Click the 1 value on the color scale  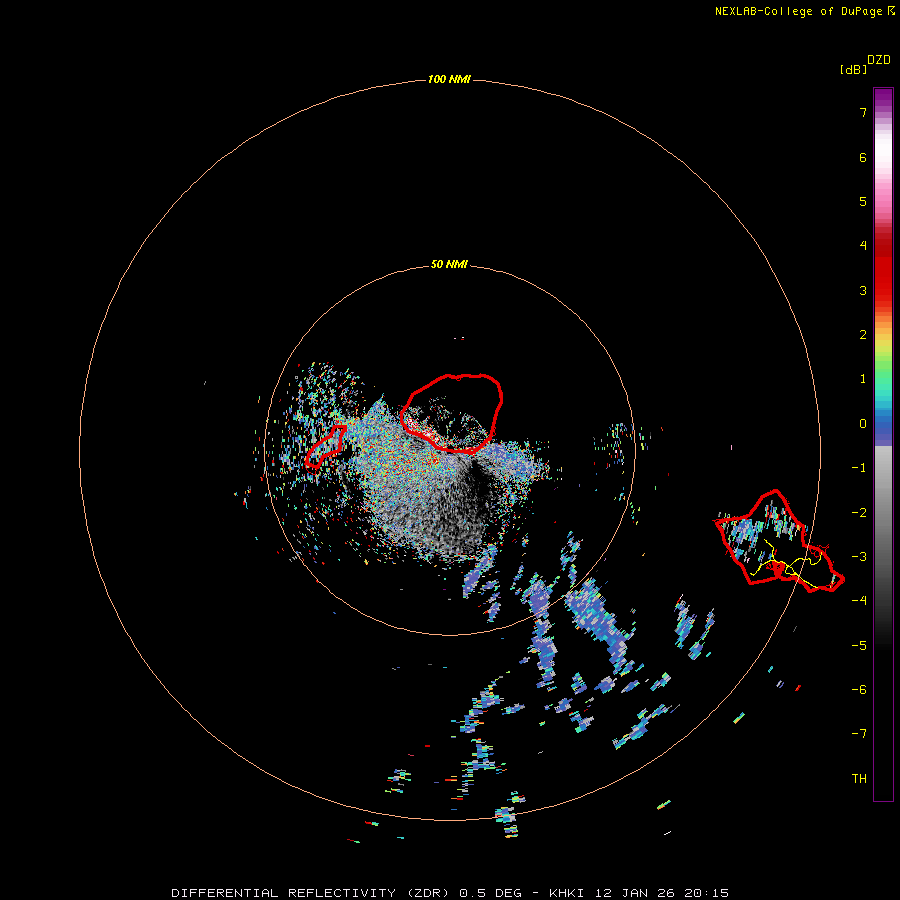coord(863,379)
